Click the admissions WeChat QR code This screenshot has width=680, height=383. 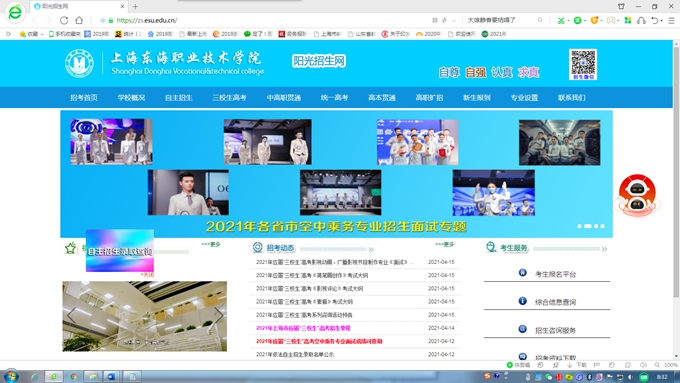[583, 64]
